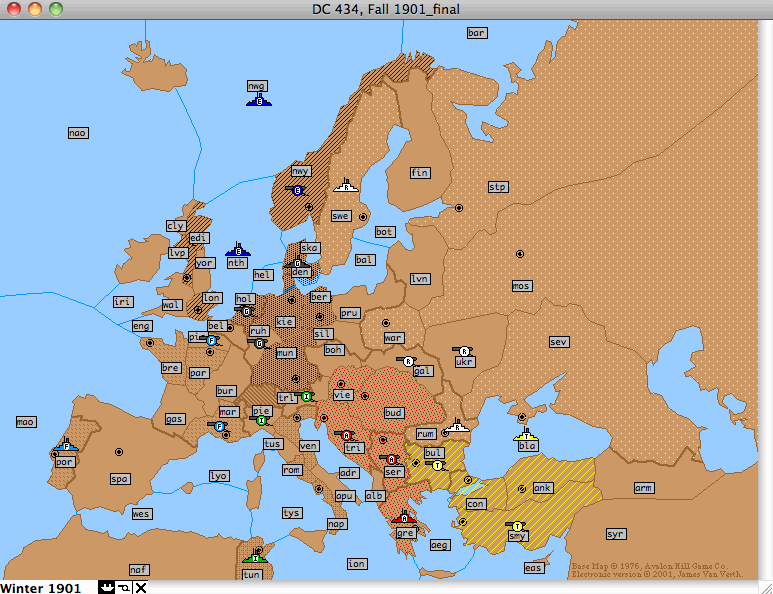
Task: Click the 'lyo' Gulf of Lyon label
Action: 219,476
